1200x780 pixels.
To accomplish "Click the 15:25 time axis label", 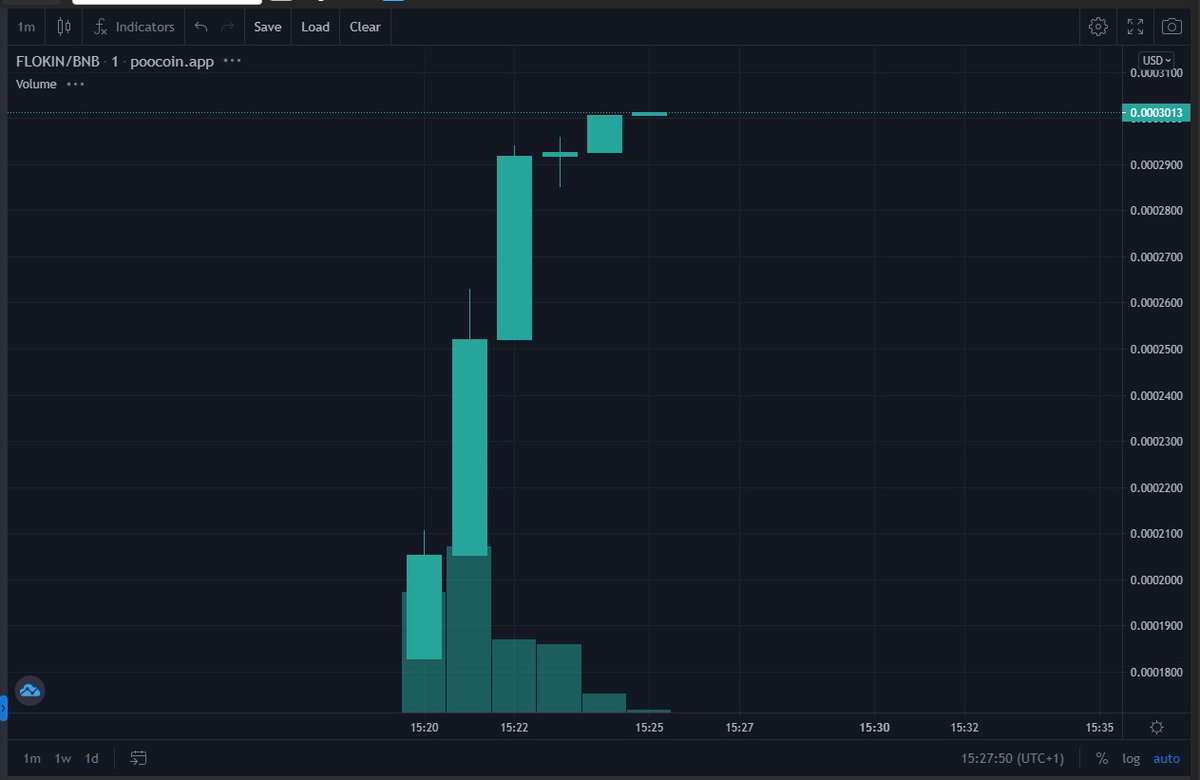I will click(649, 727).
